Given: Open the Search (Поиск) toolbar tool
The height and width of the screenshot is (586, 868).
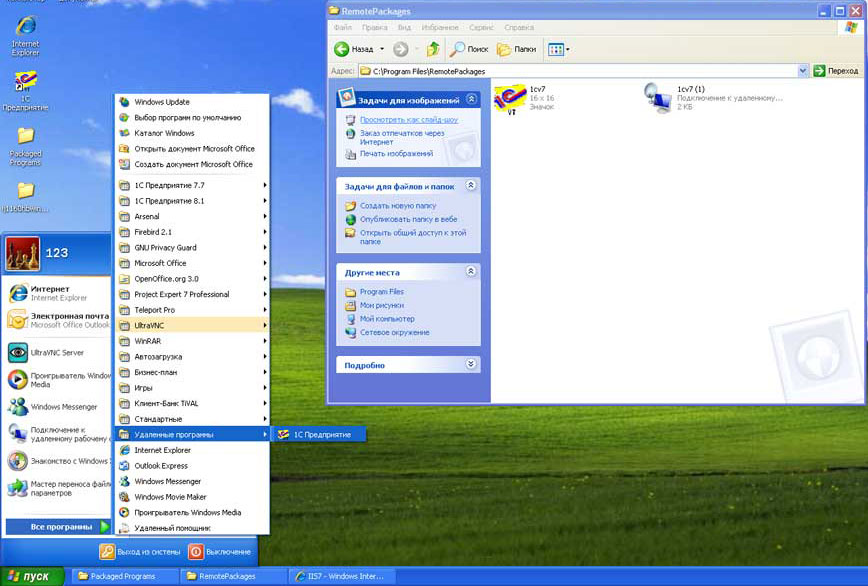Looking at the screenshot, I should coord(469,49).
